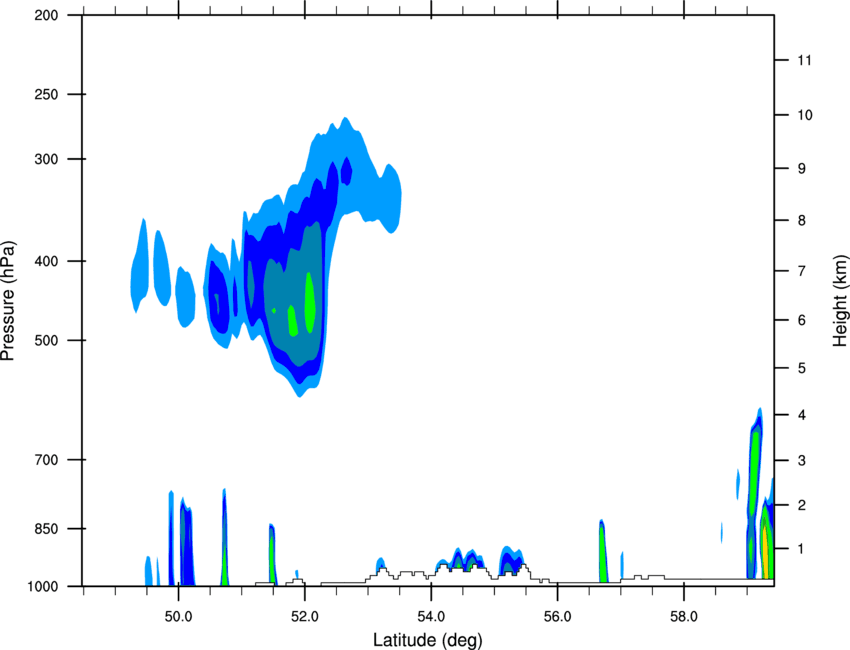Select the 250 pressure tick label

point(46,94)
